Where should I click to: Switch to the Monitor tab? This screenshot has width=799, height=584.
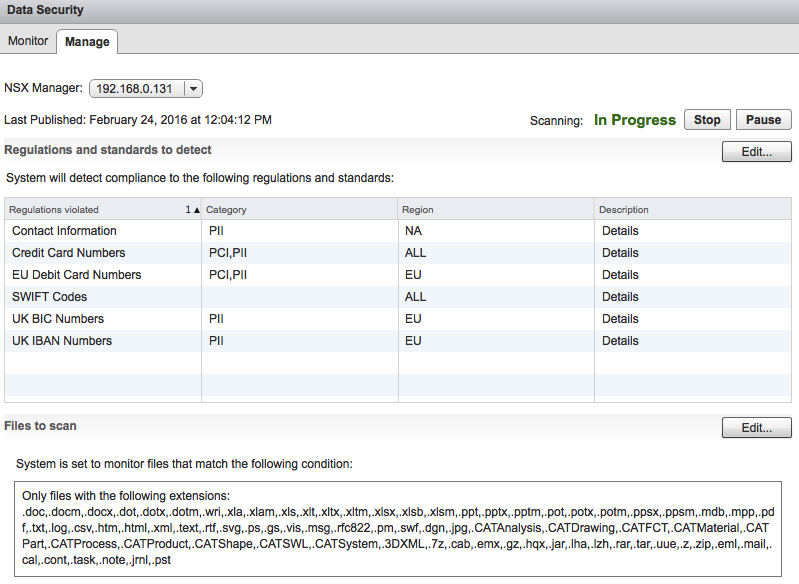tap(28, 41)
